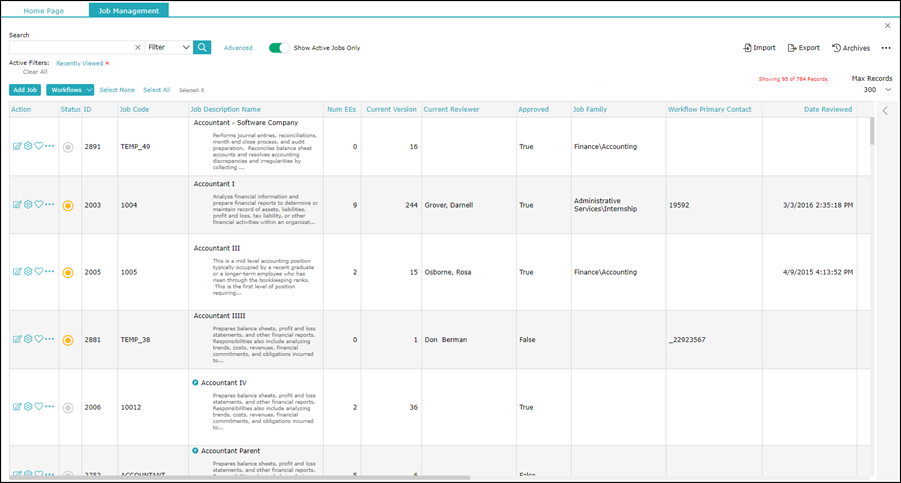Click the Add Job button
This screenshot has width=901, height=483.
25,90
